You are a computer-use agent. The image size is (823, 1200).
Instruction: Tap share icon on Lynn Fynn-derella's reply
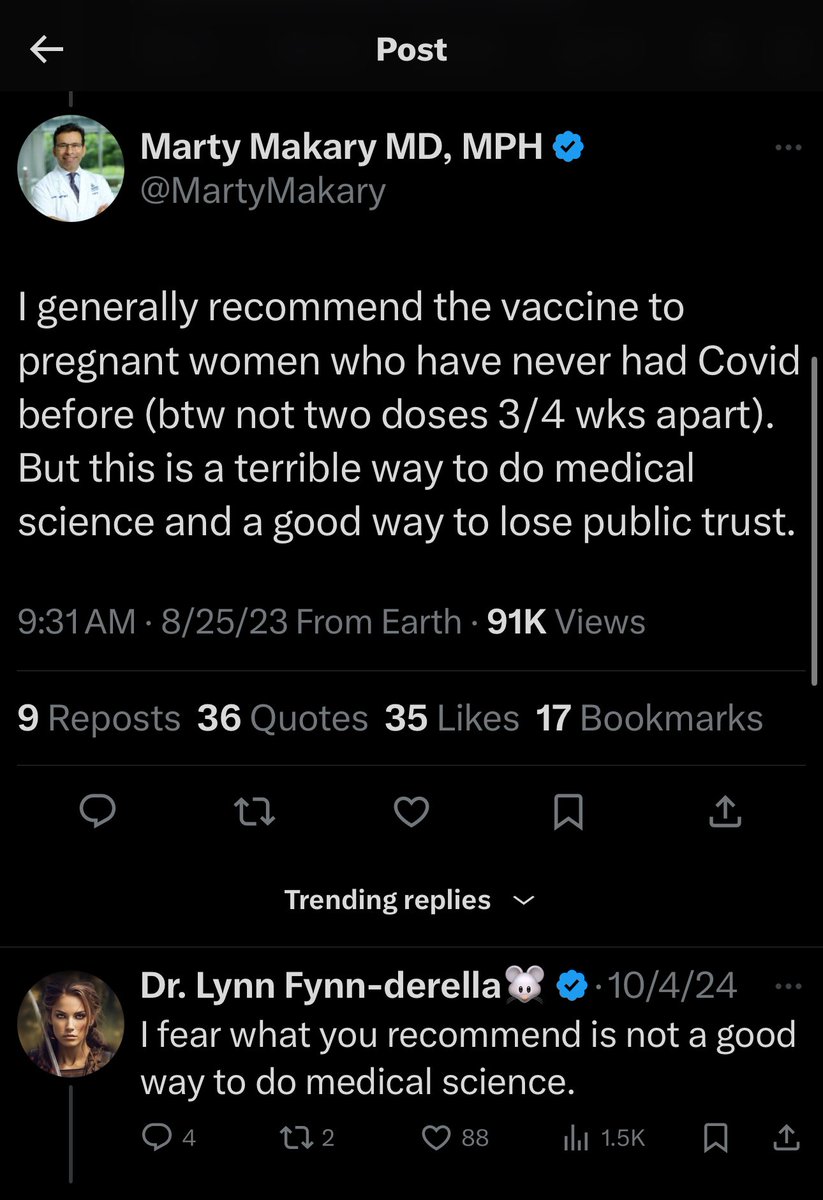point(786,1137)
